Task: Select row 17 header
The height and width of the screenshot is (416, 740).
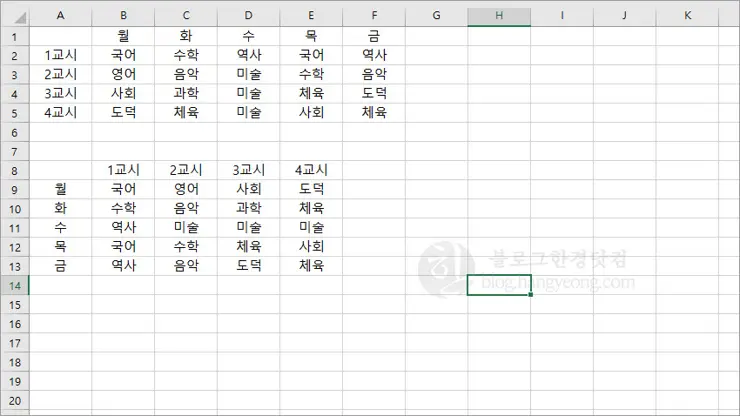Action: (15, 343)
